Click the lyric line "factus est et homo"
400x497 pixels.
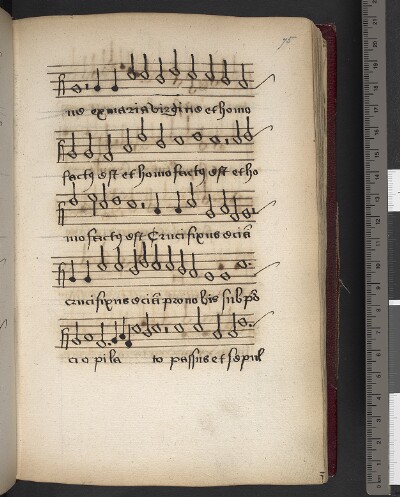[160, 175]
